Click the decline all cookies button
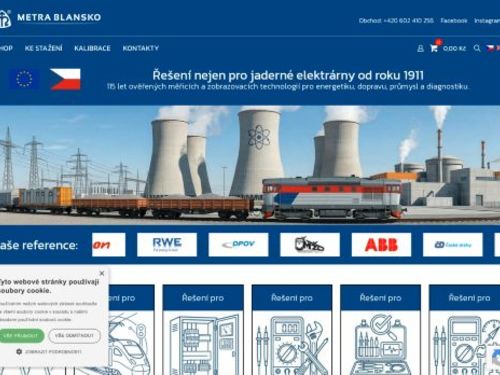Screen dimensions: 500x375 (74, 336)
